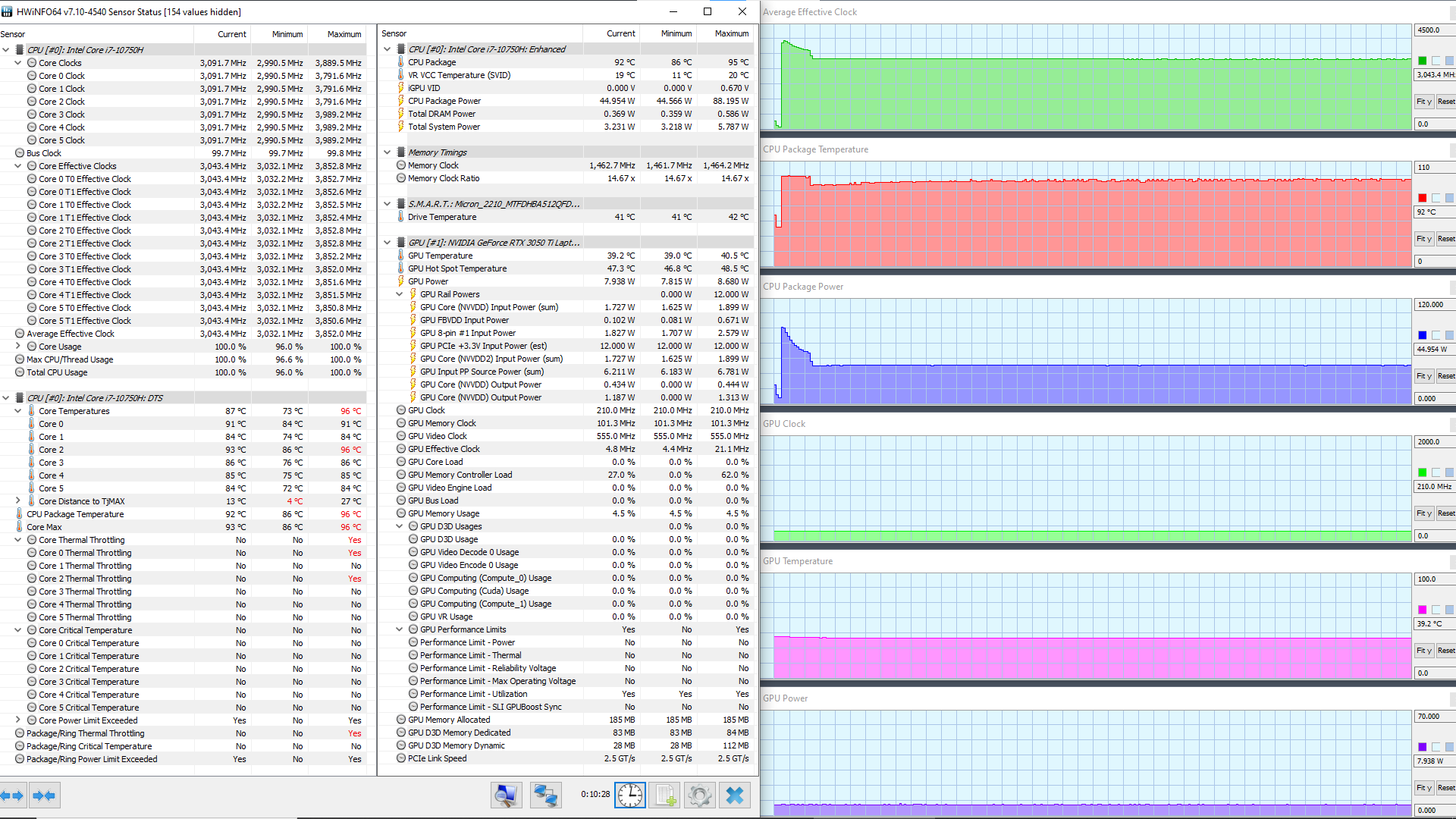Click the start logging document icon
Viewport: 1456px width, 819px height.
tap(665, 795)
